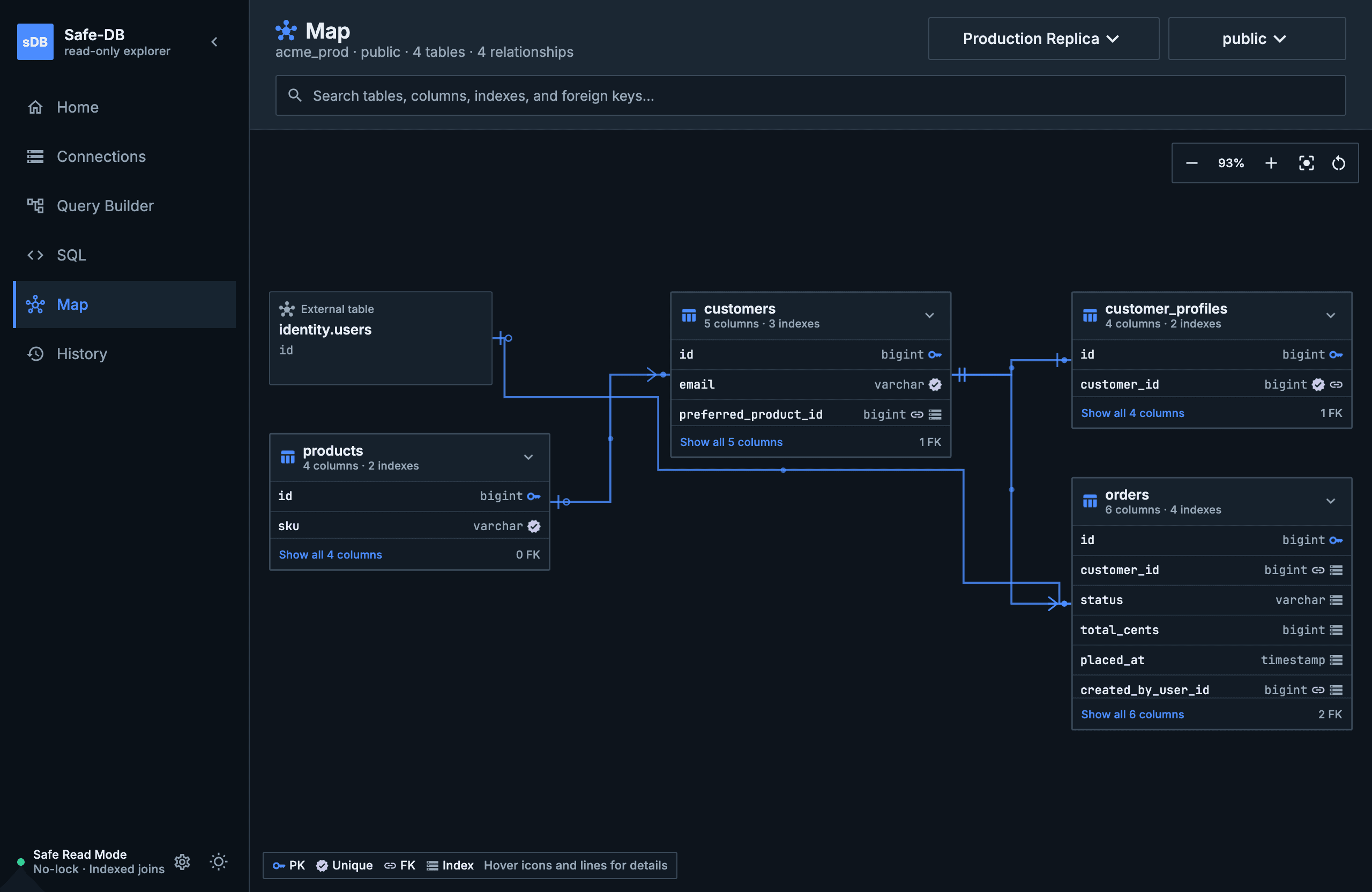Viewport: 1372px width, 892px height.
Task: Focus the schema search field
Action: click(810, 96)
